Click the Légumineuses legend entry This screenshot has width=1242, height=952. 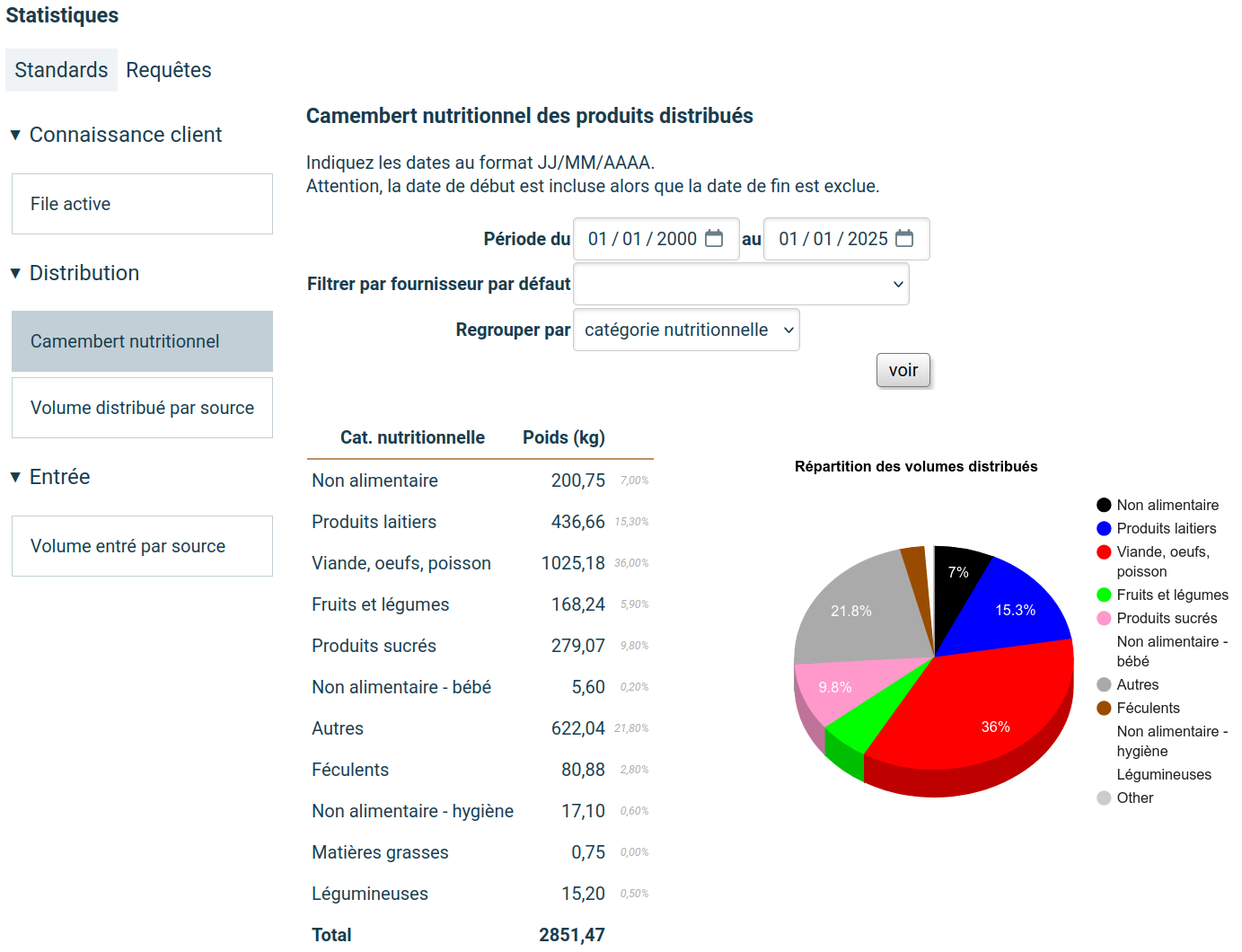click(x=1164, y=774)
